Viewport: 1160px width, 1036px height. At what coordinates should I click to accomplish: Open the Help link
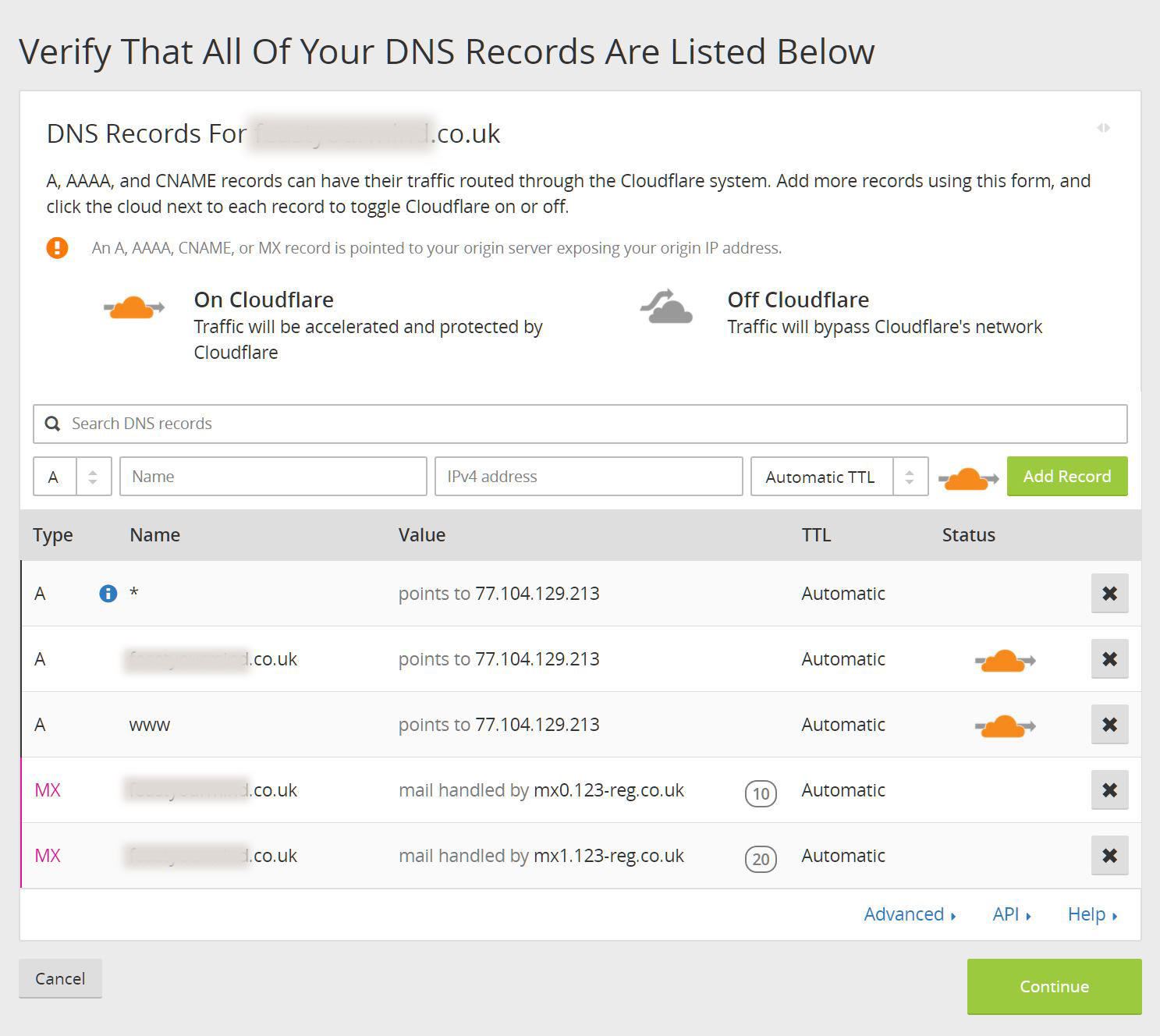(1092, 914)
